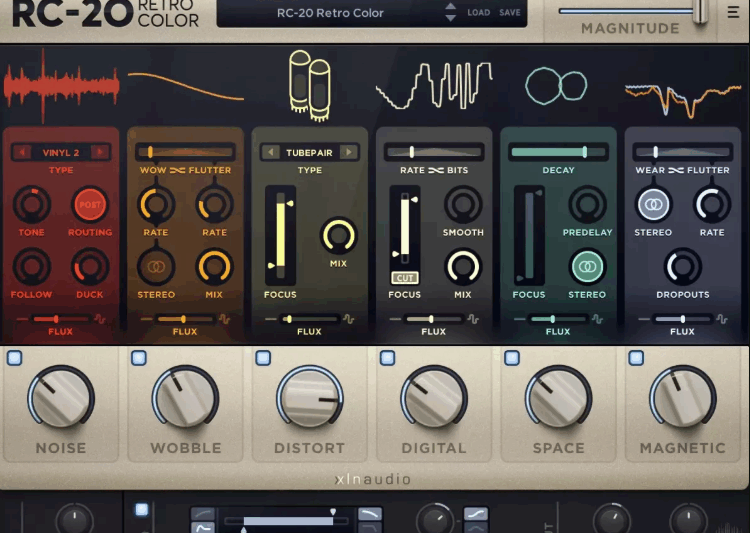Toggle the Magnetic Stereo button
Viewport: 750px width, 533px height.
coord(653,205)
